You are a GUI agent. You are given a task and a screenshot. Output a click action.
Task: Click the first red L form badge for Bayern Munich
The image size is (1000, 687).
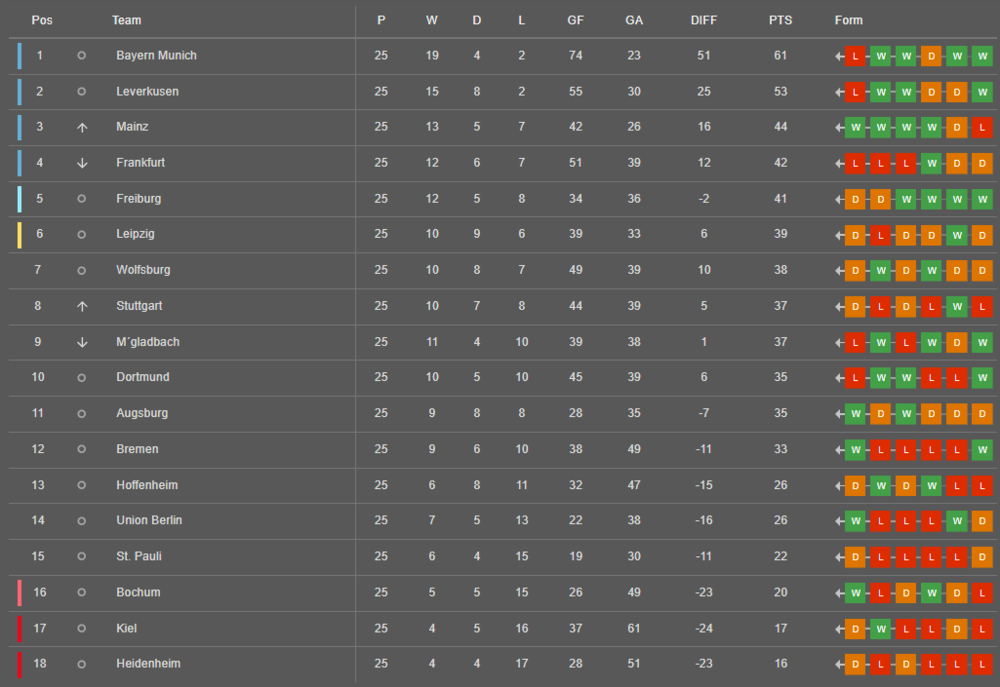tap(855, 56)
